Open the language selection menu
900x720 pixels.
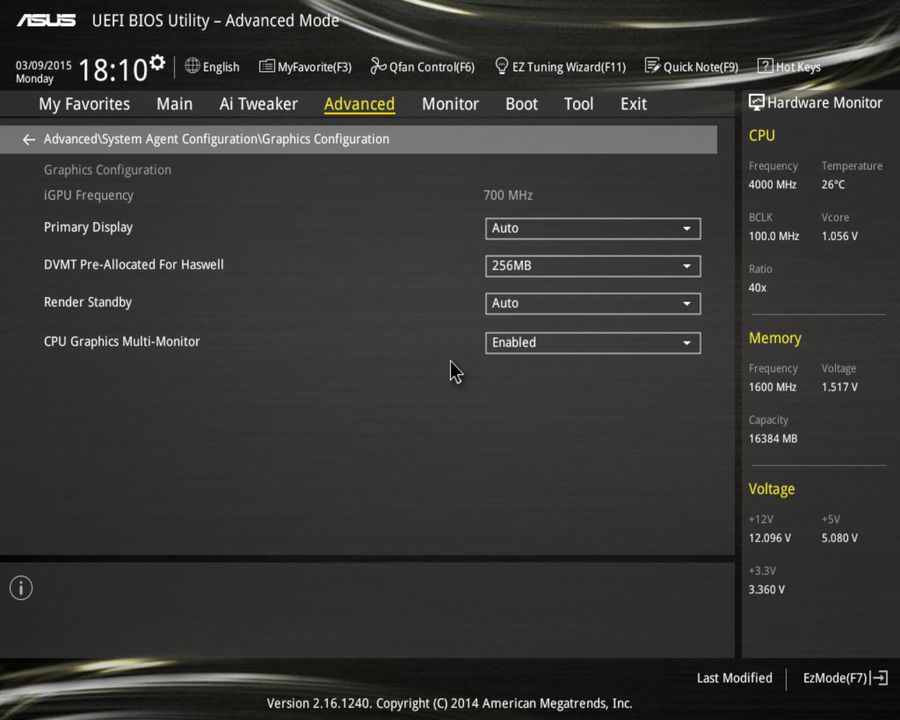click(212, 66)
